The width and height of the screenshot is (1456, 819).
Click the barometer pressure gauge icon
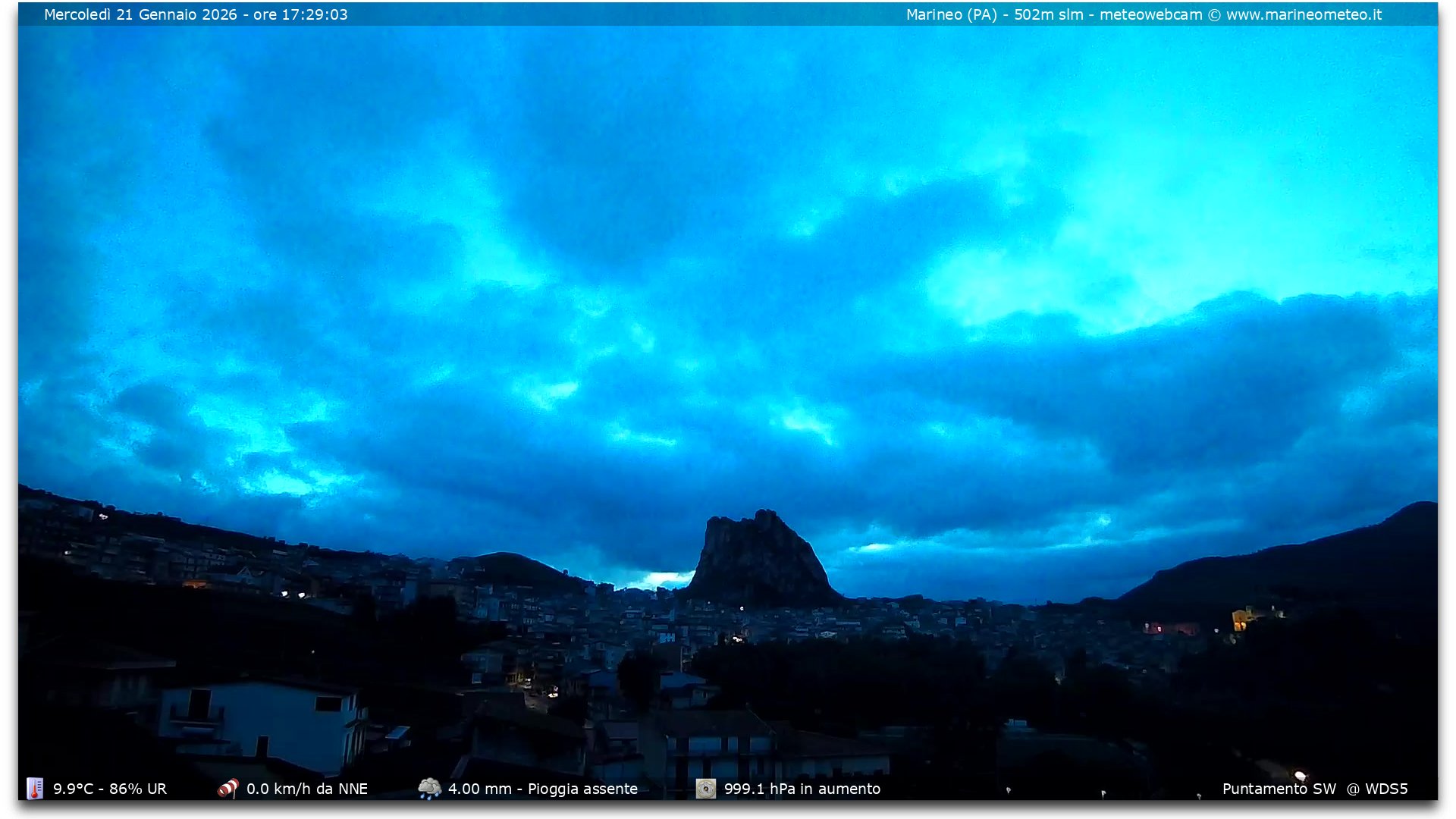705,789
